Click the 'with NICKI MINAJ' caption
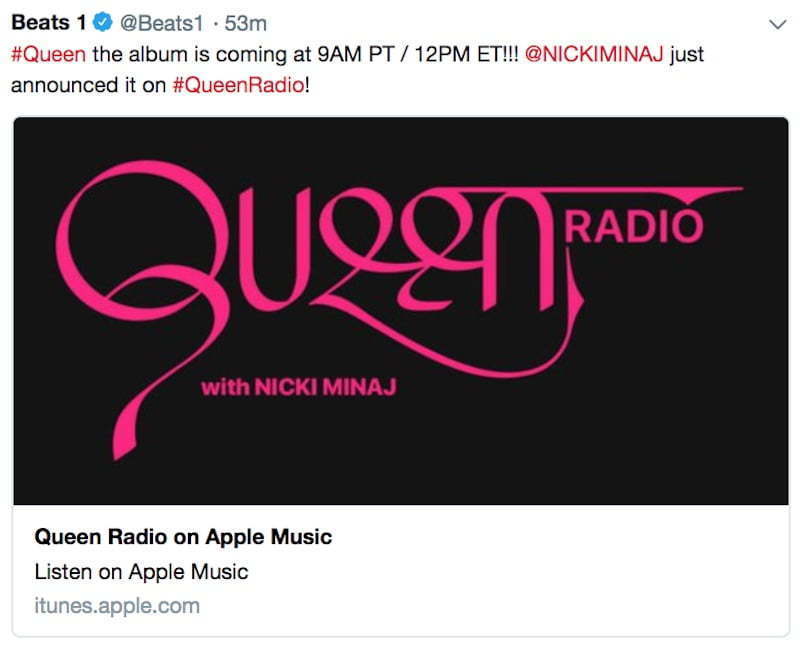 (x=299, y=387)
